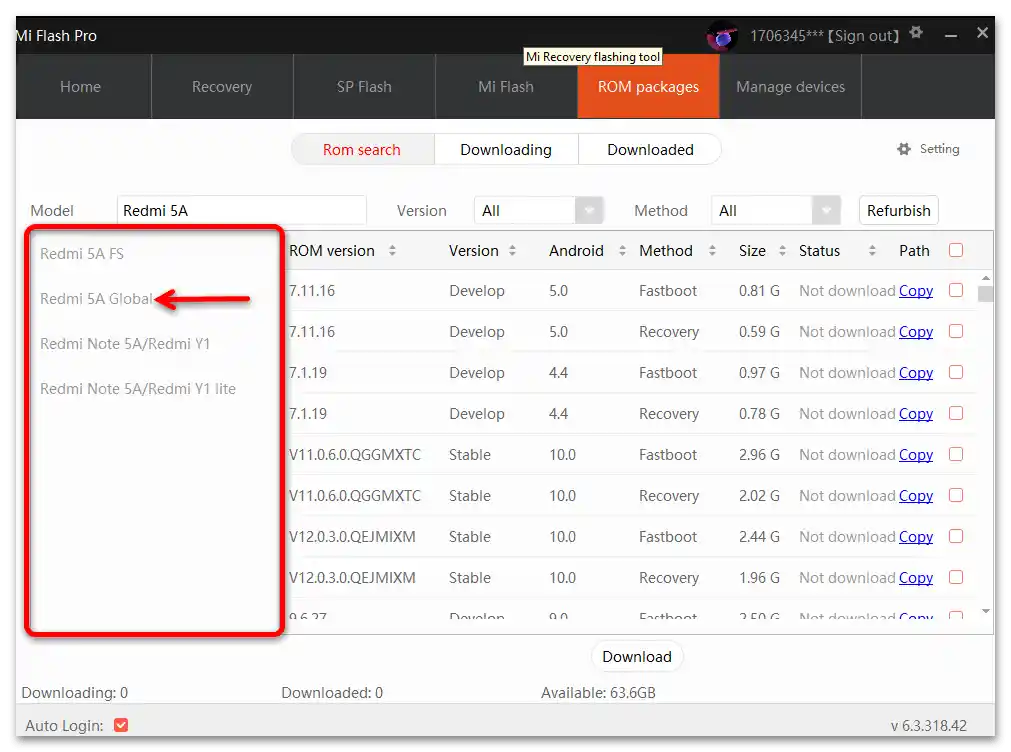
Task: Copy path of 7.11.16 Recovery ROM
Action: [x=916, y=331]
